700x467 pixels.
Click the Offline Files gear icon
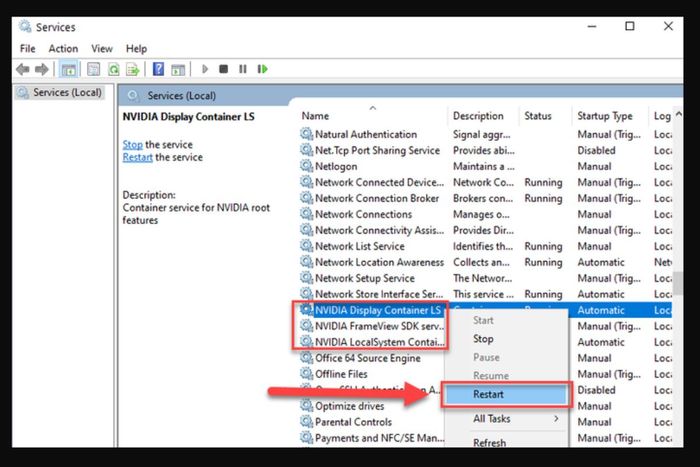coord(306,373)
